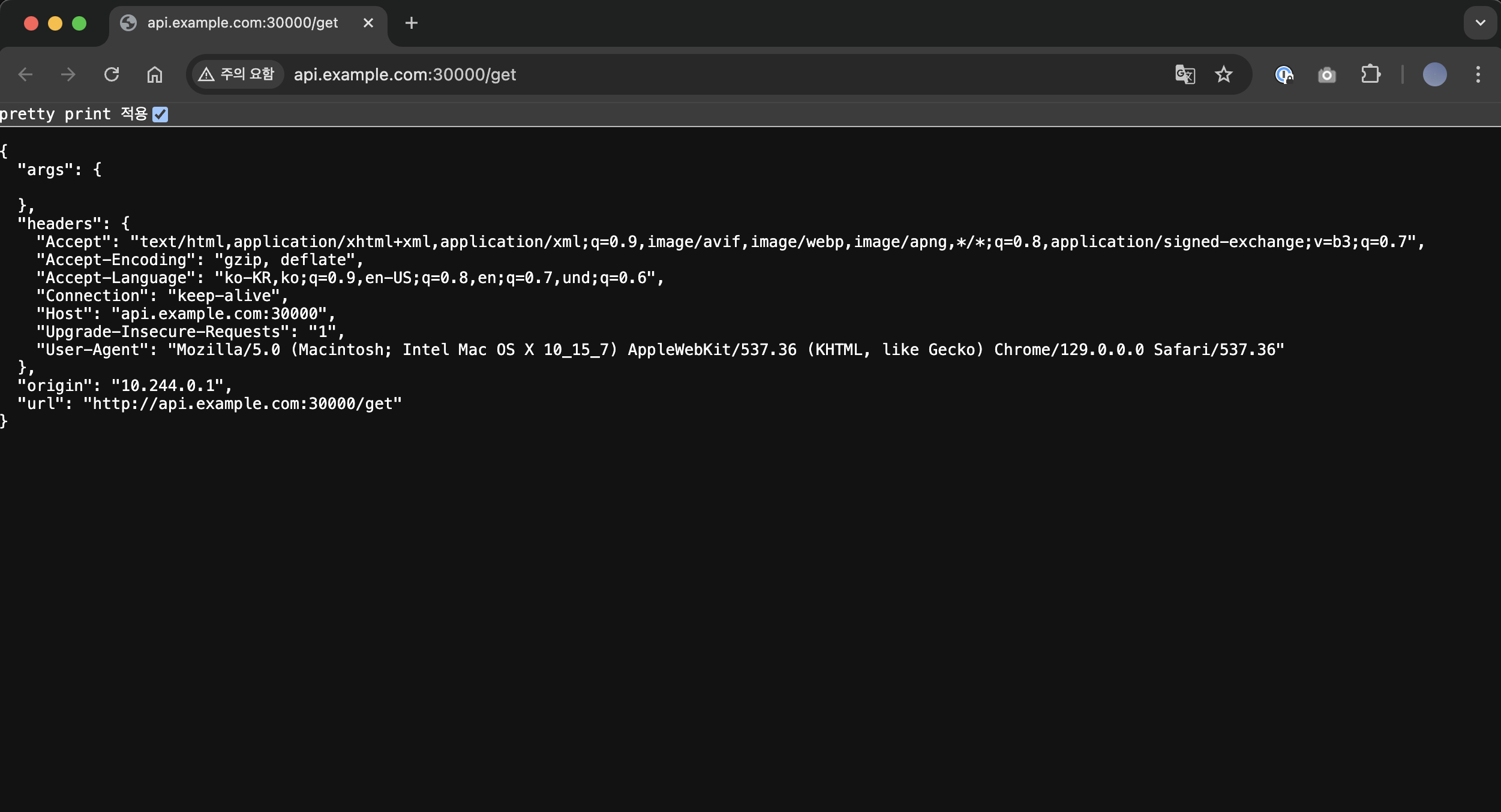The width and height of the screenshot is (1501, 812).
Task: Click the forward navigation arrow
Action: tap(68, 74)
